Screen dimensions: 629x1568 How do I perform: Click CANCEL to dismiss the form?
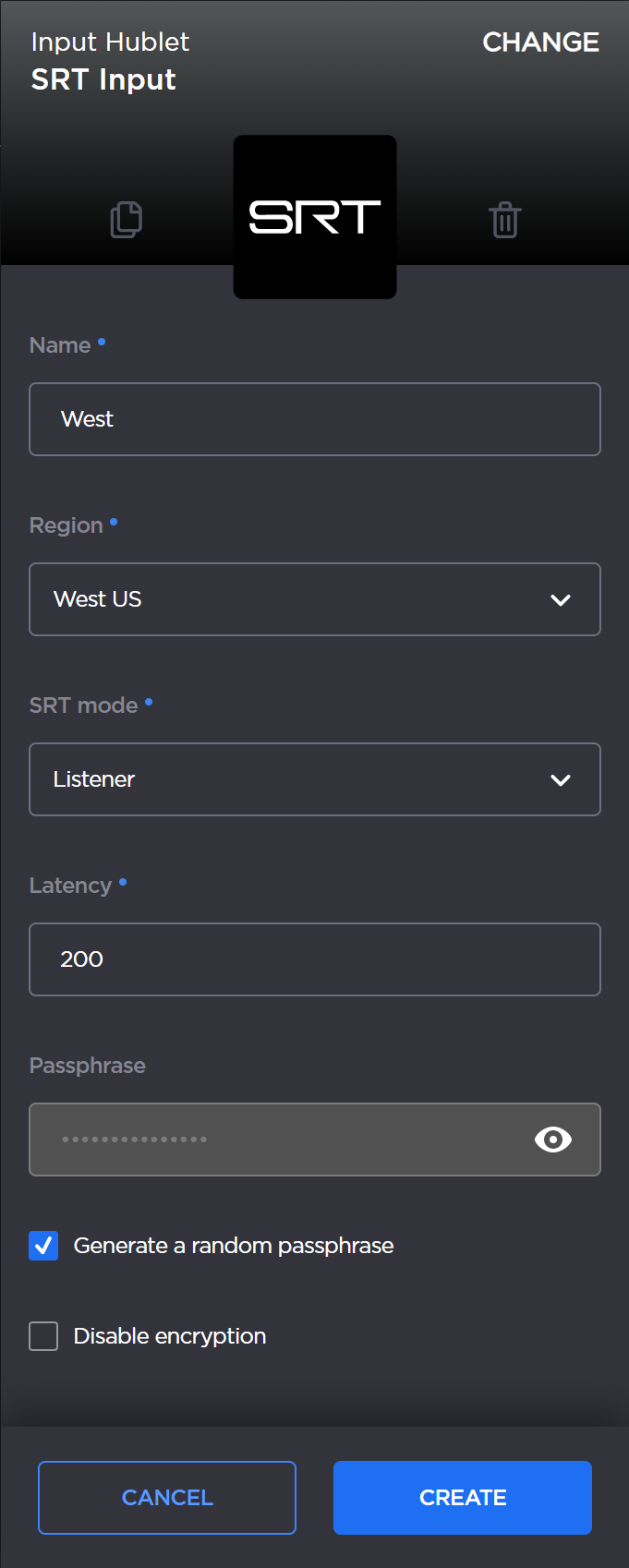tap(166, 1497)
